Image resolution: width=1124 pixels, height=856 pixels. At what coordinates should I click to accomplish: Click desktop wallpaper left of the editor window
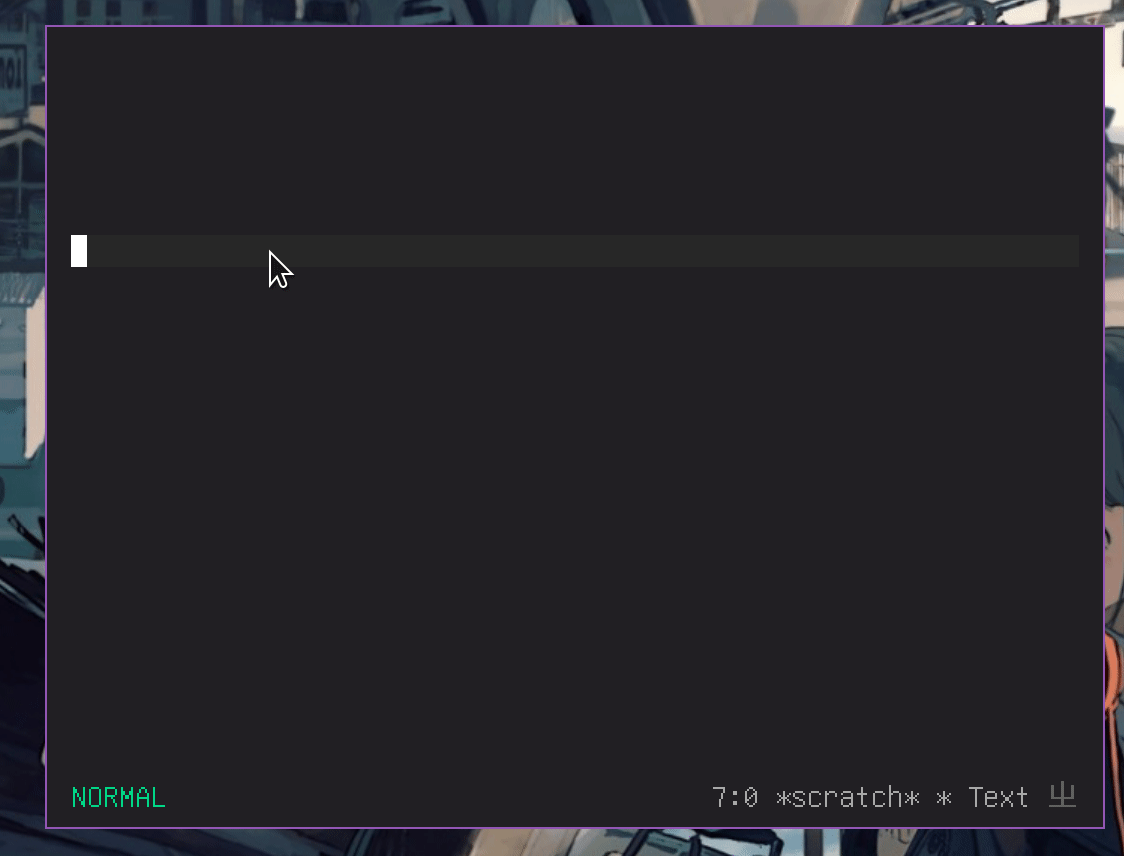22,430
